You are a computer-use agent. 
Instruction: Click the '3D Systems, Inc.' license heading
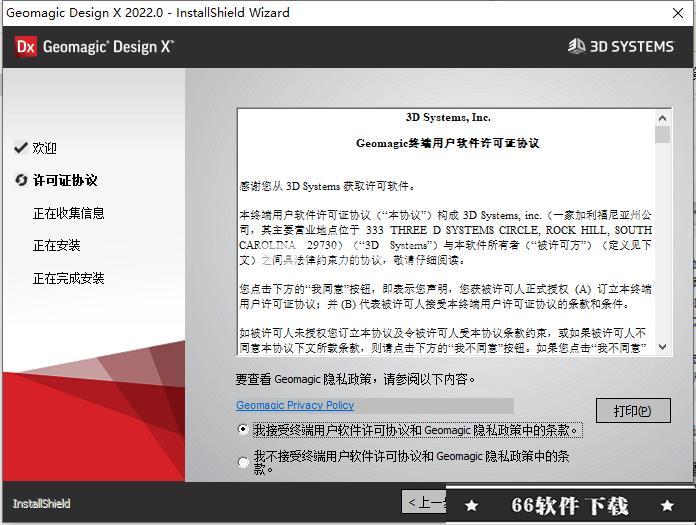[448, 118]
